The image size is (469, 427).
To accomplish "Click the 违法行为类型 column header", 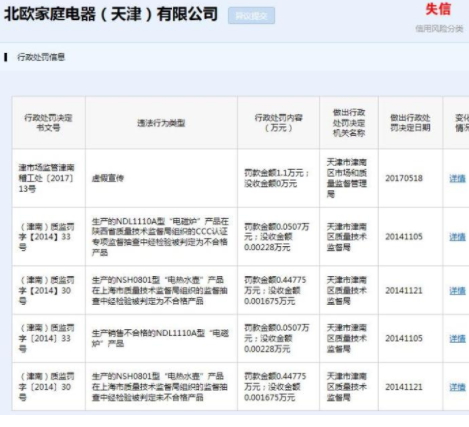I will [x=161, y=123].
